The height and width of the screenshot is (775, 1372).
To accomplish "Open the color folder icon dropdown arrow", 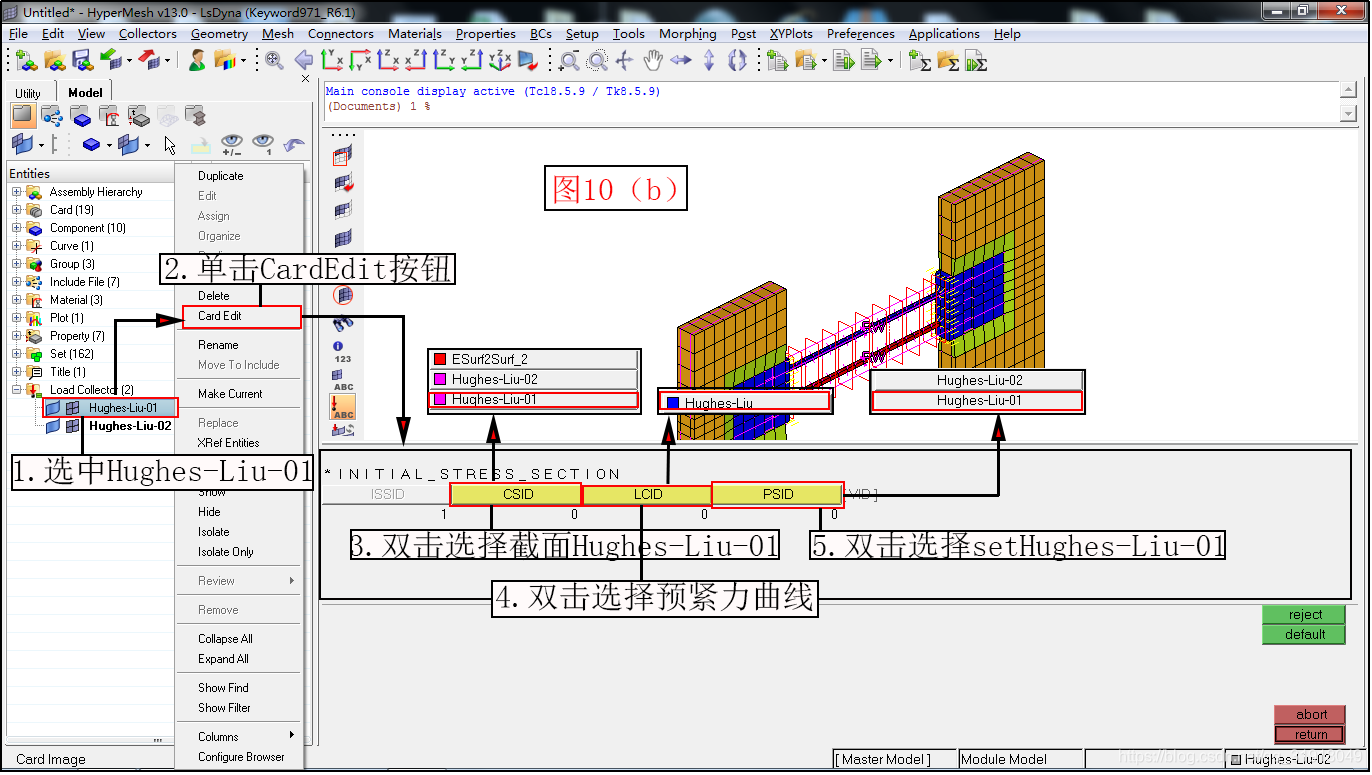I will (x=243, y=61).
